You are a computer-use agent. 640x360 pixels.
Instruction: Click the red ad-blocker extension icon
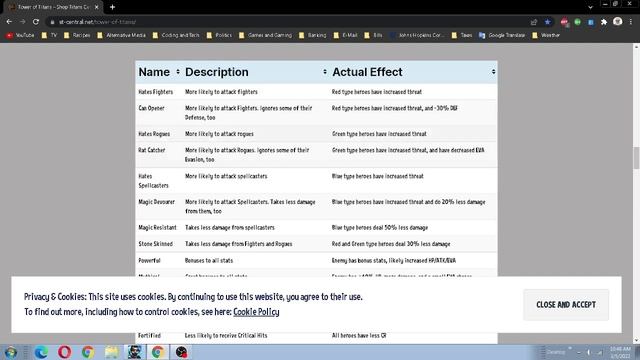(564, 22)
